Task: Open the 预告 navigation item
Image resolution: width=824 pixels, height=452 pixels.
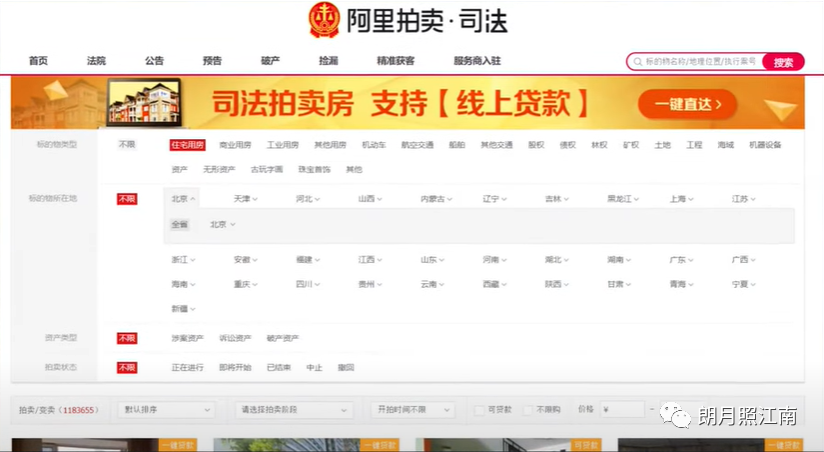Action: pos(212,61)
